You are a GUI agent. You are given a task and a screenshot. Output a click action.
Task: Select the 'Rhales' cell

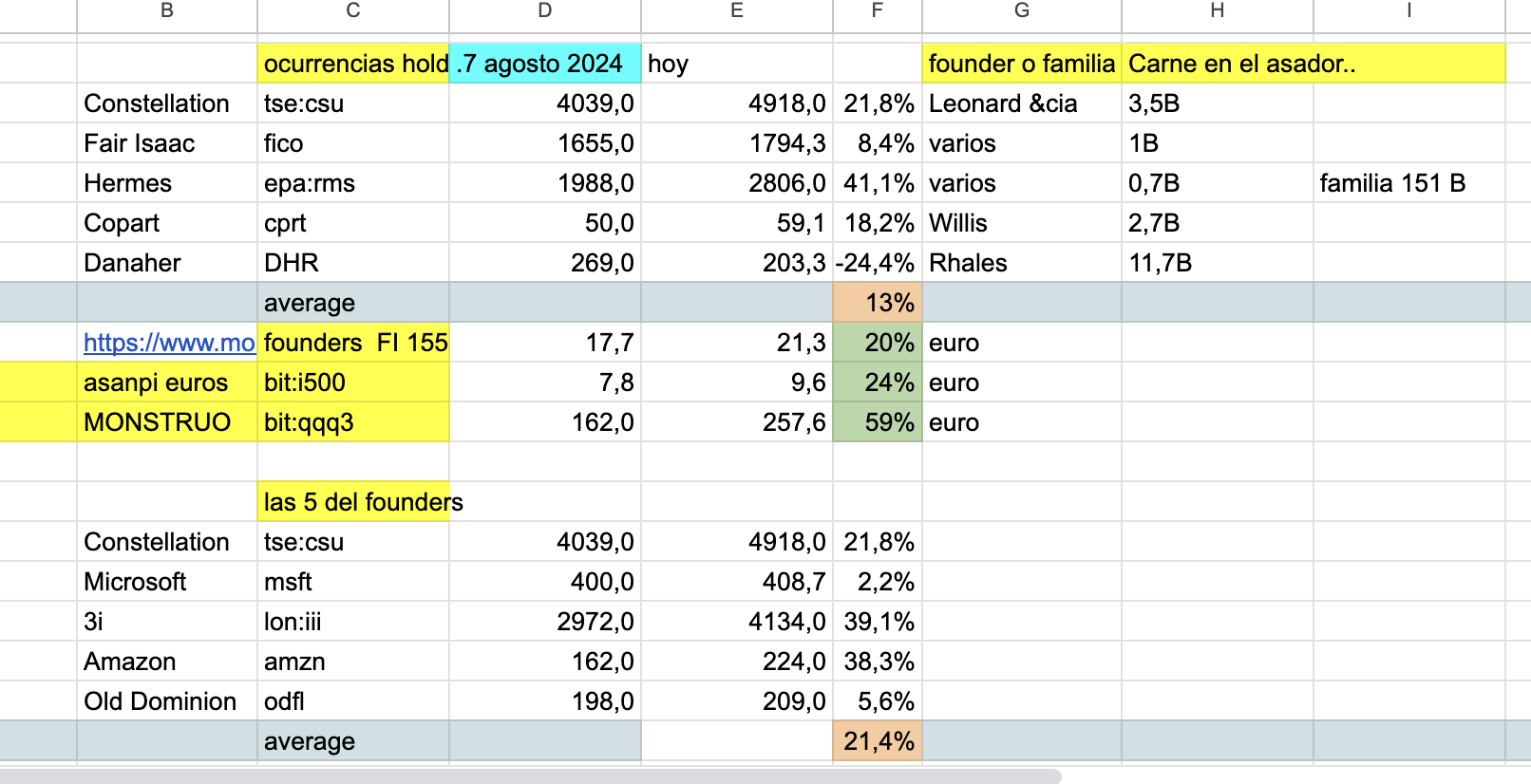click(x=1022, y=263)
